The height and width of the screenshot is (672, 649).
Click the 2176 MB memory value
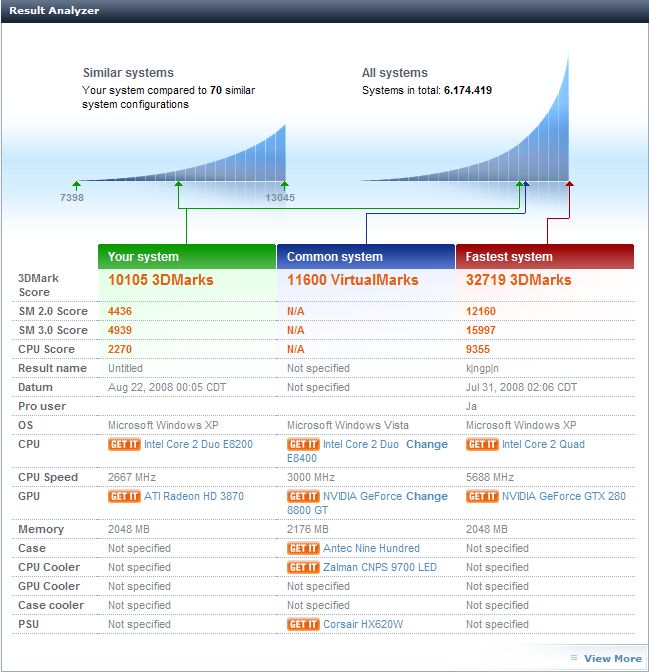[x=307, y=529]
